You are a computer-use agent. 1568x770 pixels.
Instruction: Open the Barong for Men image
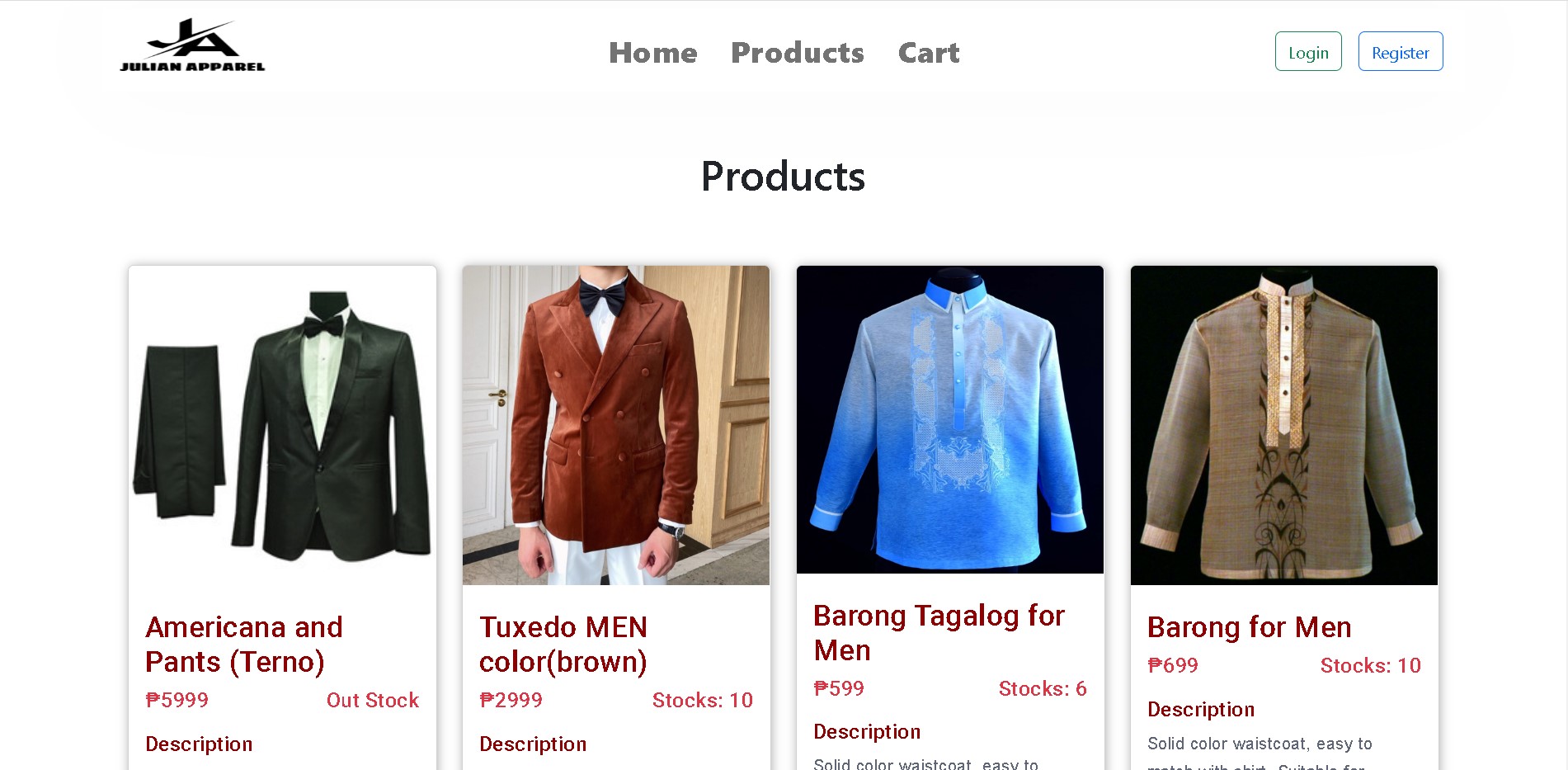click(x=1284, y=425)
